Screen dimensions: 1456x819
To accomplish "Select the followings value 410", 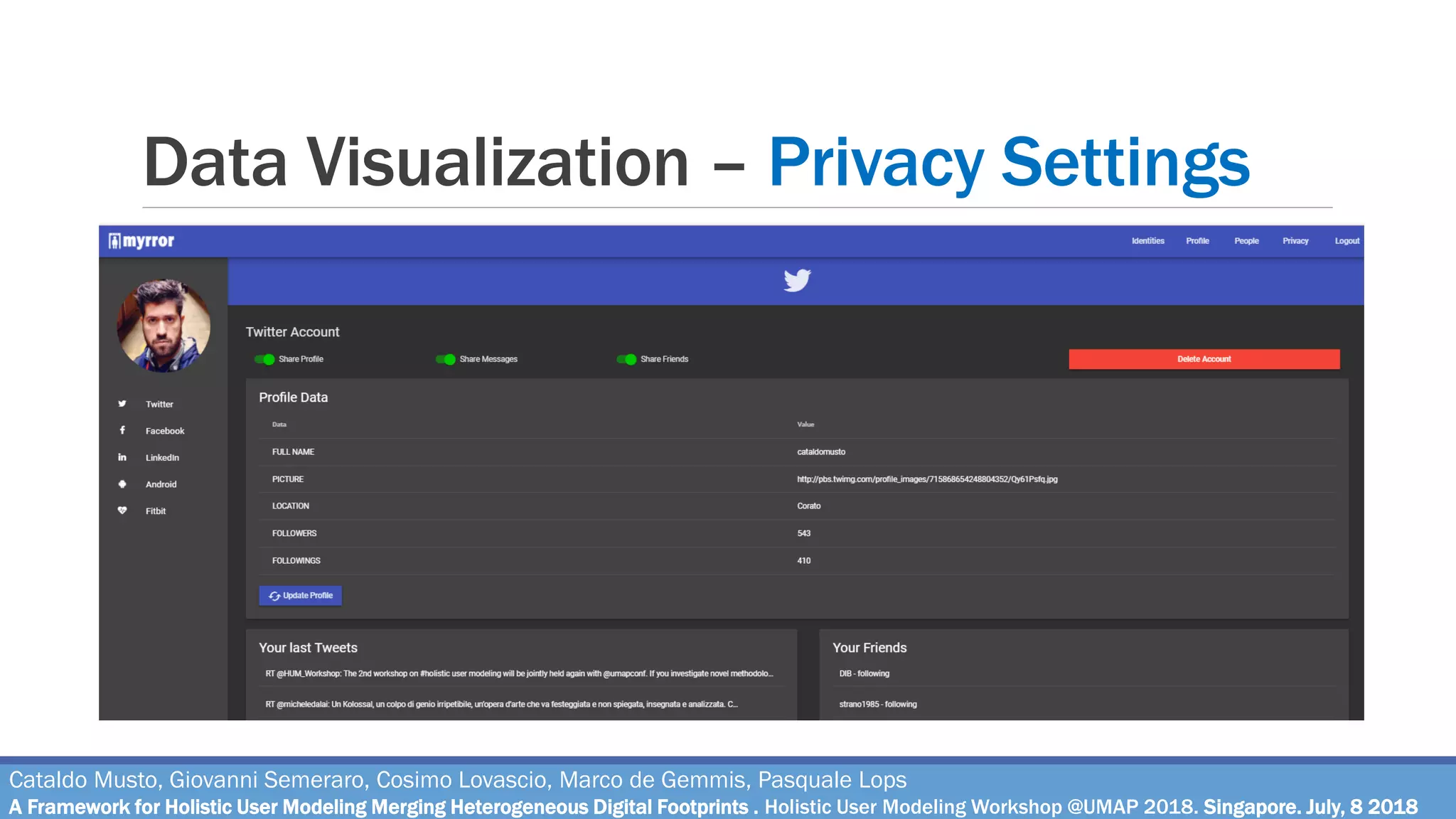I will coord(803,561).
